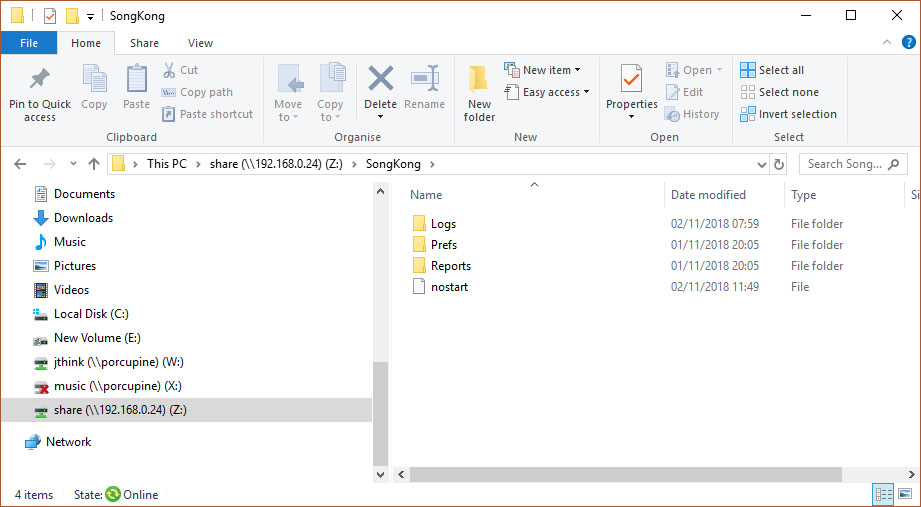Viewport: 921px width, 507px height.
Task: Select the Logs folder
Action: coord(434,224)
